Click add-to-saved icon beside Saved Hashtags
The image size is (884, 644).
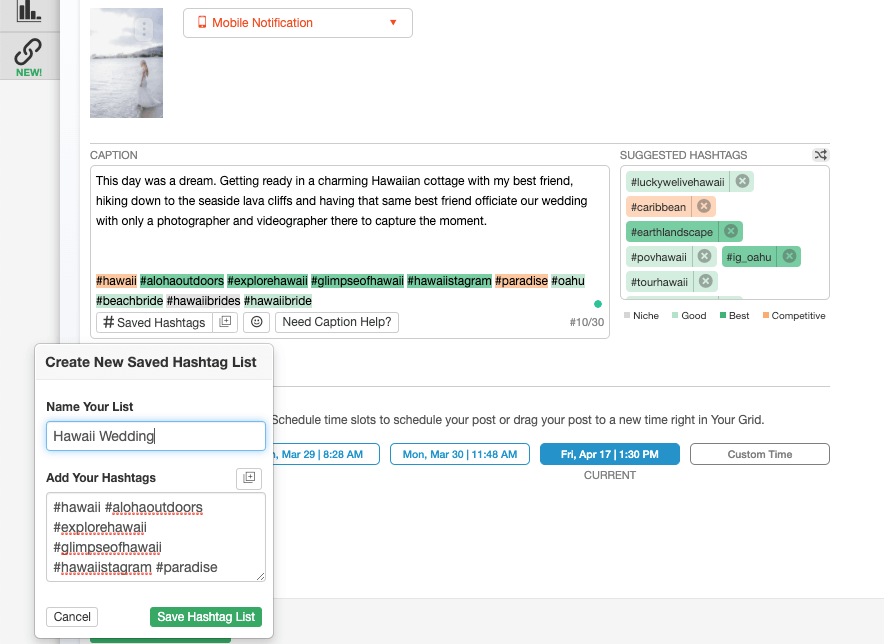[x=225, y=322]
